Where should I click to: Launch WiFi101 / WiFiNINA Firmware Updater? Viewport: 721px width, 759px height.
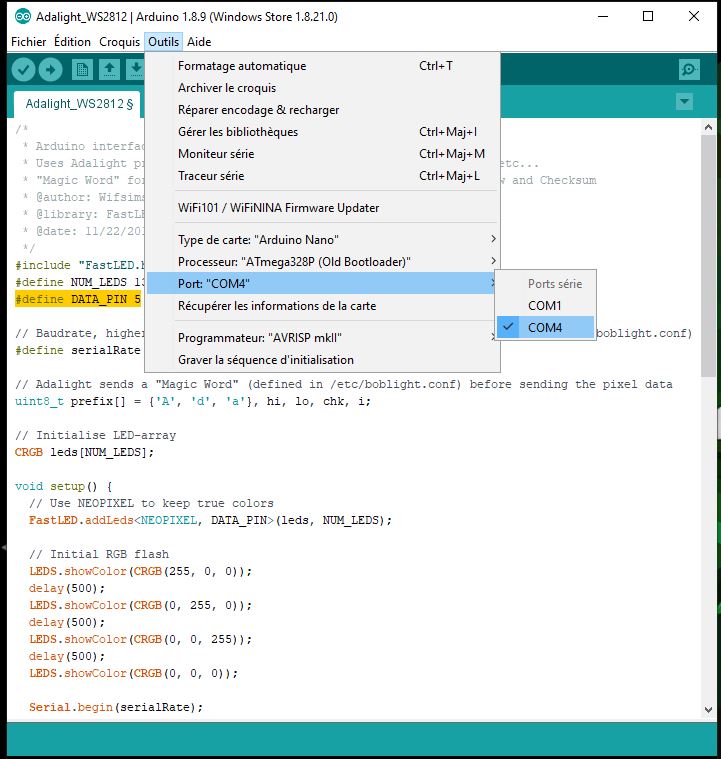[323, 208]
